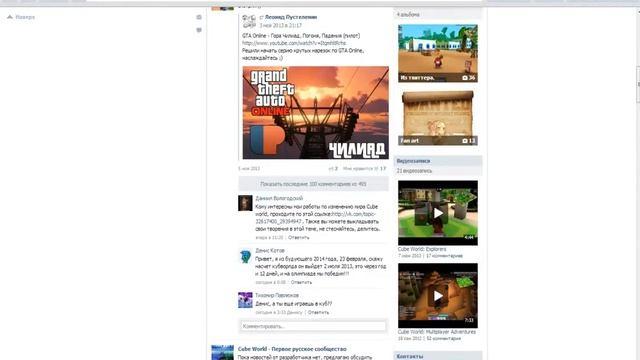The width and height of the screenshot is (640, 360).
Task: Open Тихомир Павлюков commenter avatar
Action: click(245, 300)
